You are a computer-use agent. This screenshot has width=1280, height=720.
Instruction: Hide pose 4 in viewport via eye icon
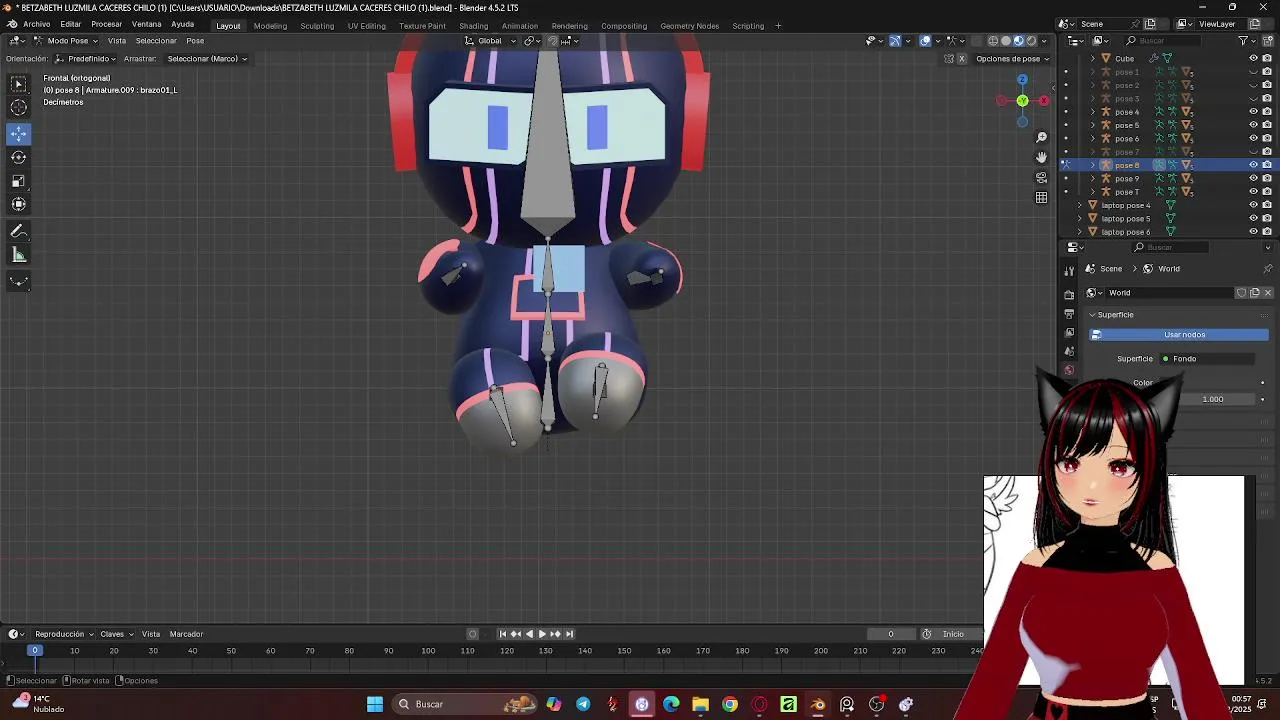pos(1253,112)
